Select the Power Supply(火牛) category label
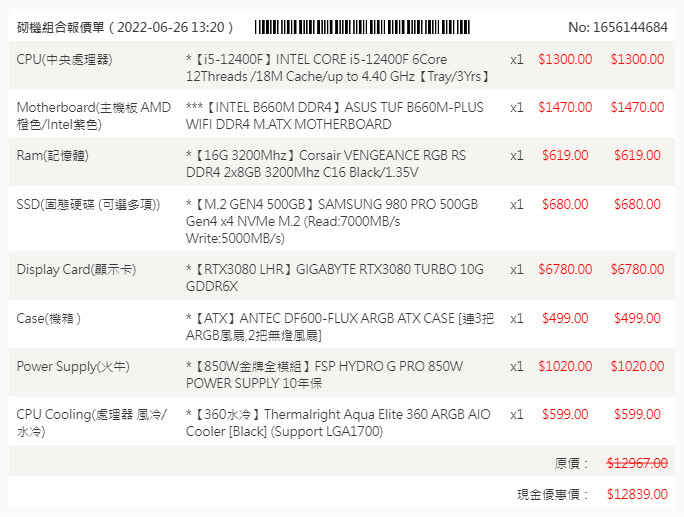Image resolution: width=684 pixels, height=517 pixels. pyautogui.click(x=73, y=366)
